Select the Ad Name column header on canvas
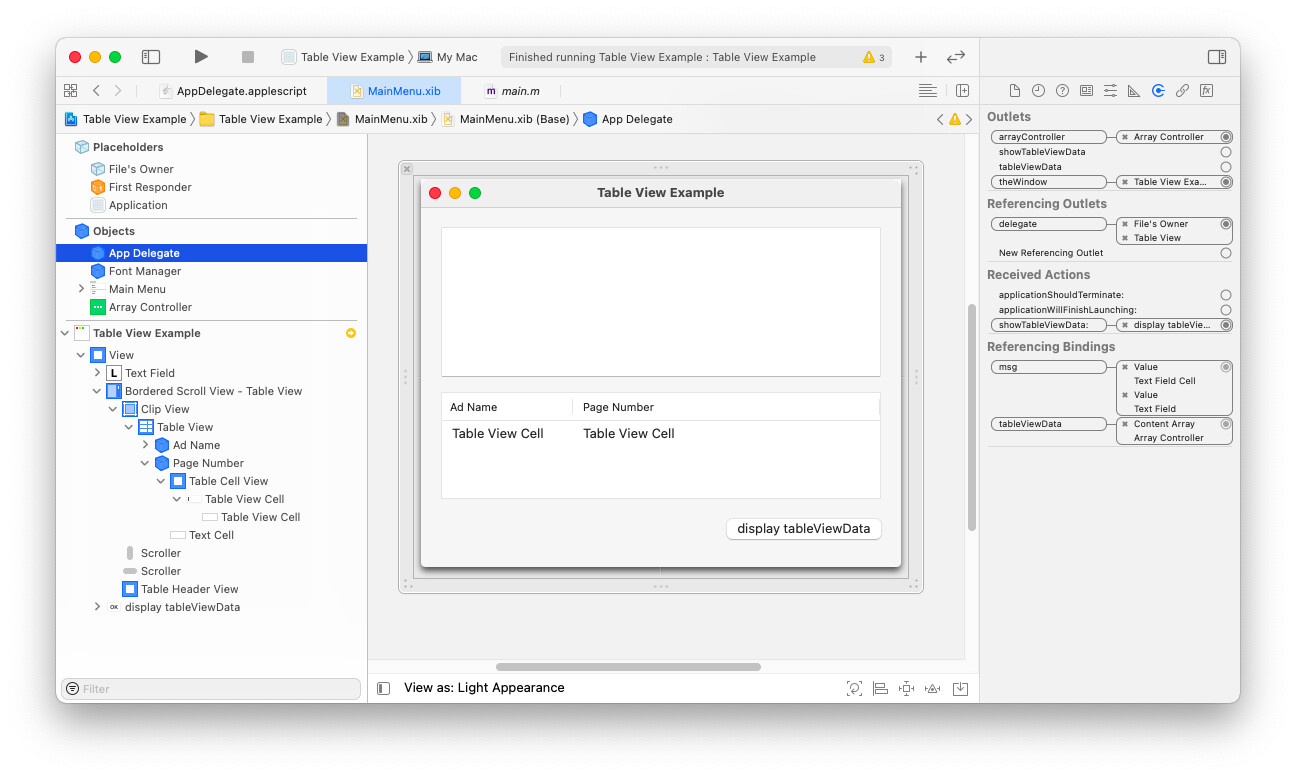The width and height of the screenshot is (1296, 777). (x=507, y=407)
